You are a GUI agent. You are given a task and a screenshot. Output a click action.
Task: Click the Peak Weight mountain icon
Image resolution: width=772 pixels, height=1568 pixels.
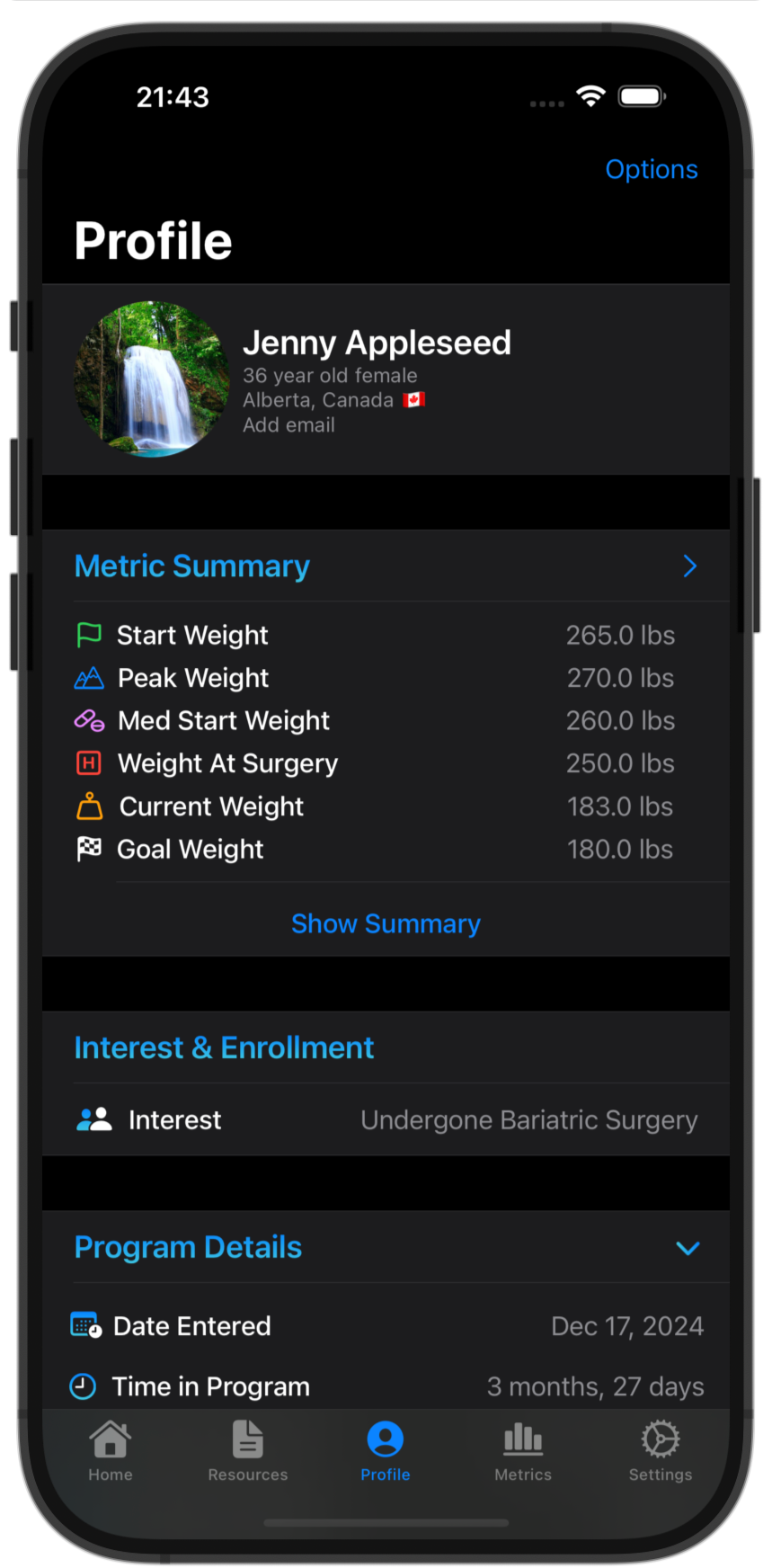coord(89,678)
